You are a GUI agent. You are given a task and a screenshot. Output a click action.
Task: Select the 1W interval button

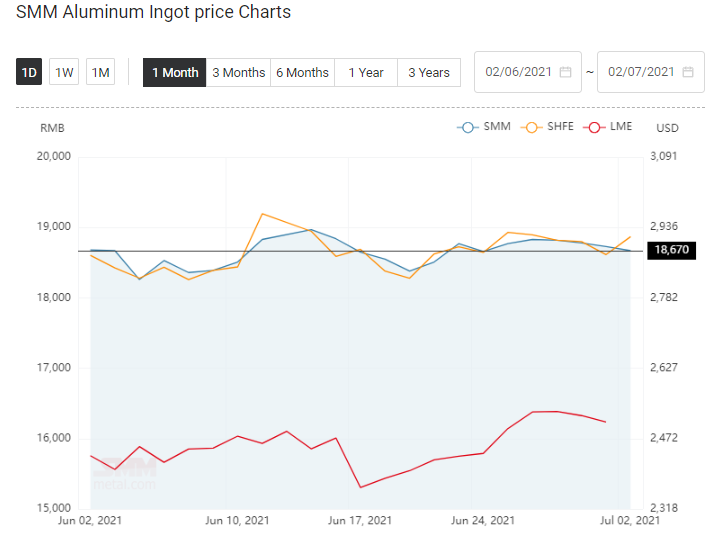pyautogui.click(x=64, y=72)
